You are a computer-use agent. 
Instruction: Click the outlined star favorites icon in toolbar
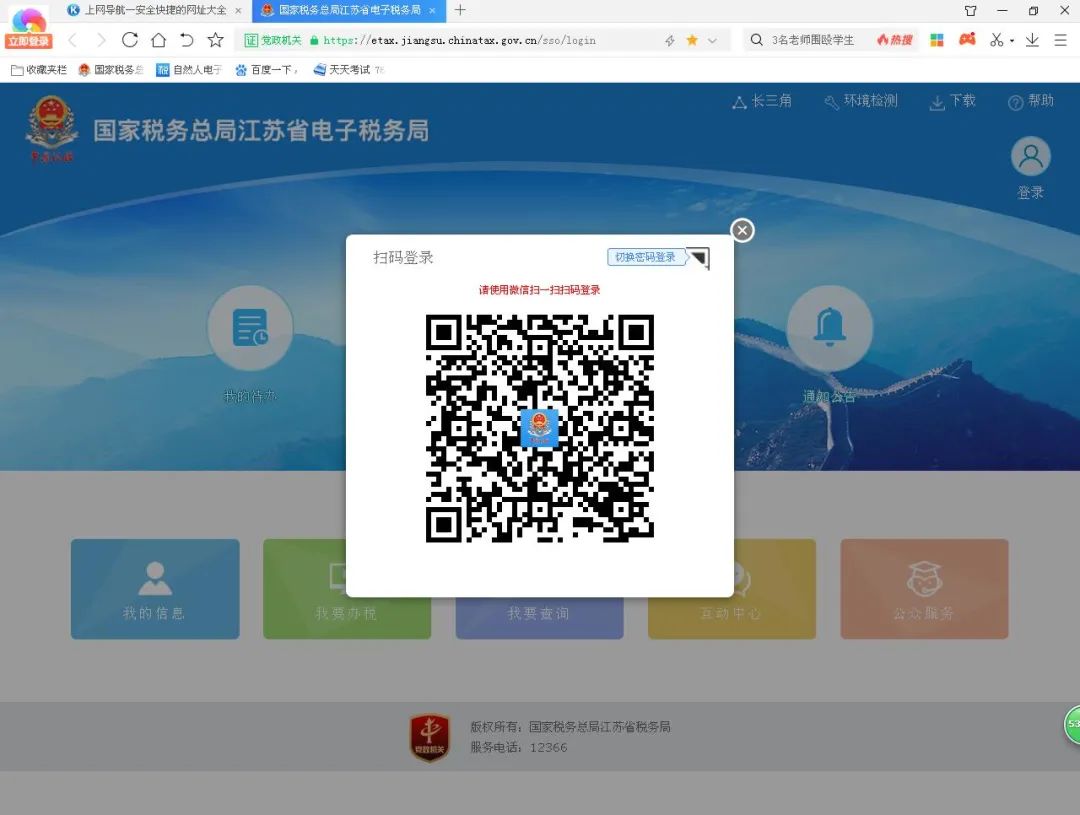[216, 40]
